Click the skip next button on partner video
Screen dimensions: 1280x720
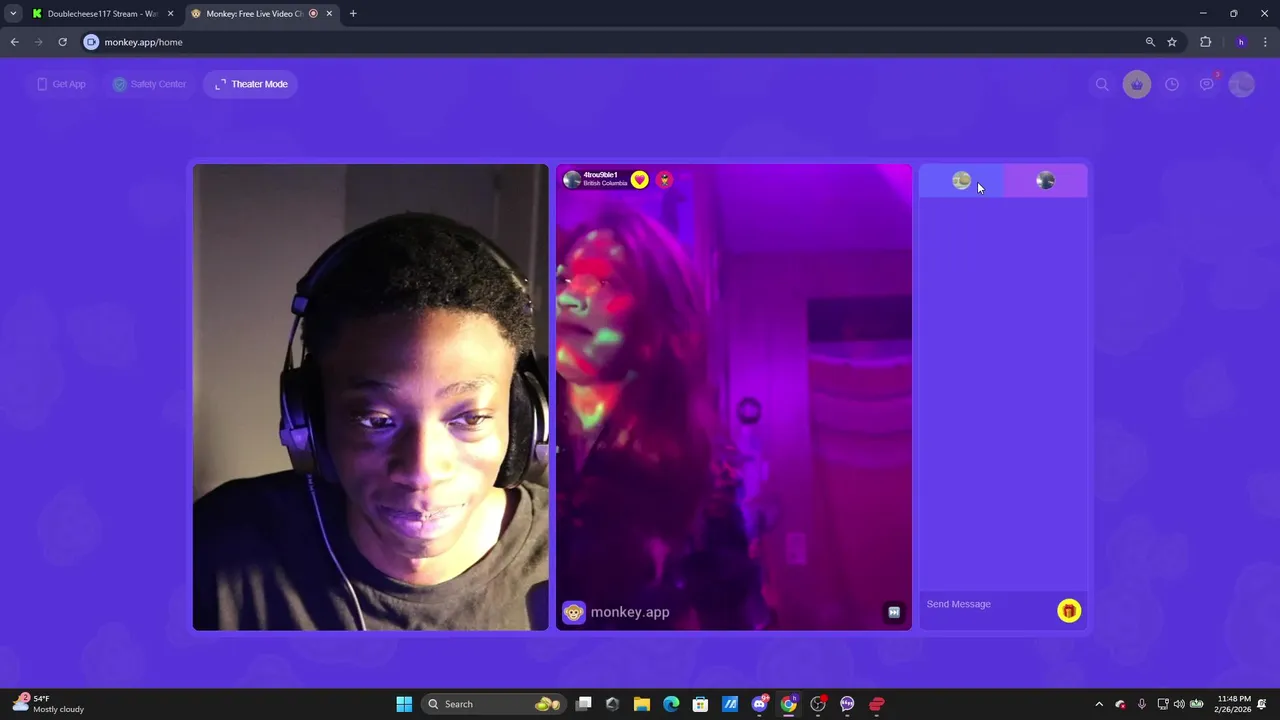(x=894, y=612)
